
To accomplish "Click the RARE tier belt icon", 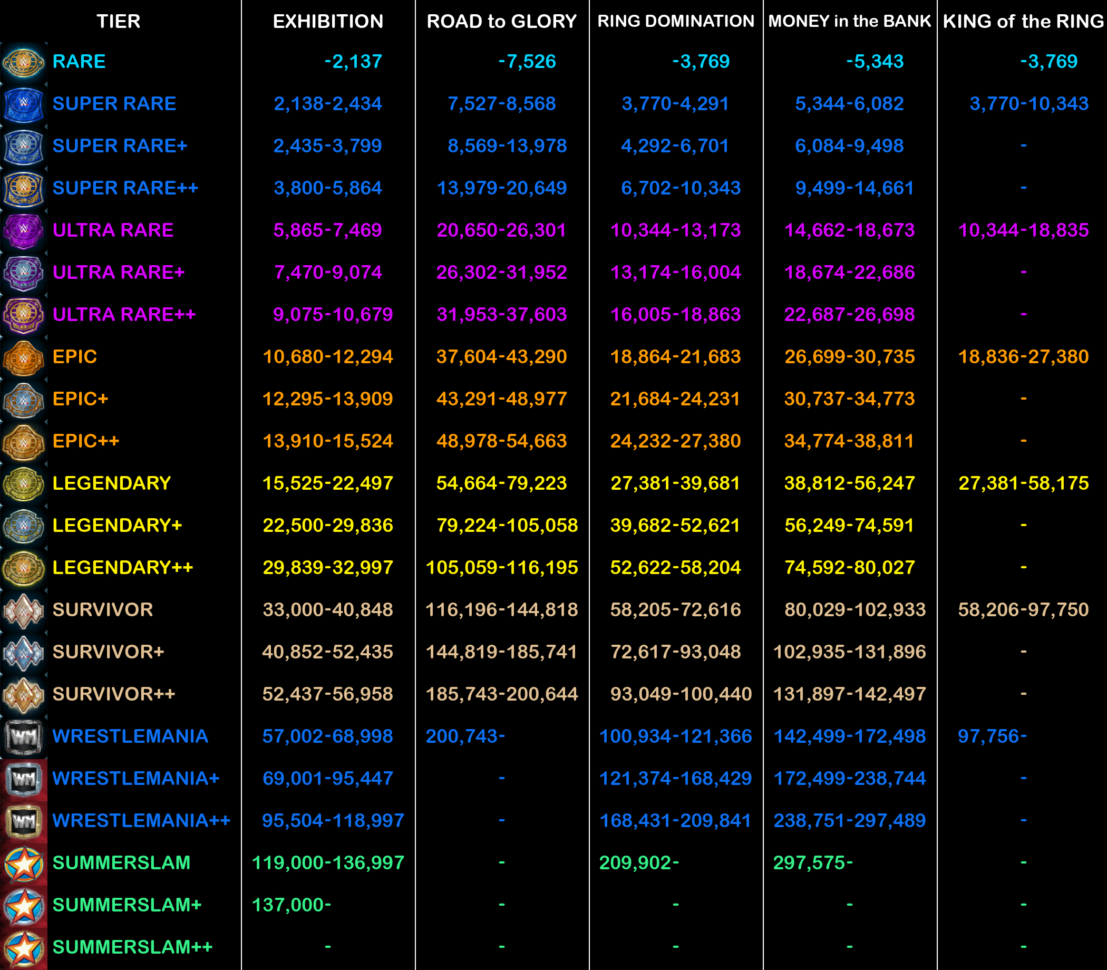I will [23, 62].
